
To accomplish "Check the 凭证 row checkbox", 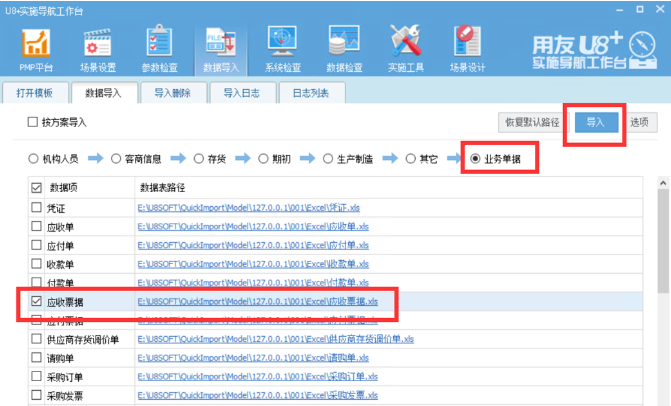I will pos(36,207).
